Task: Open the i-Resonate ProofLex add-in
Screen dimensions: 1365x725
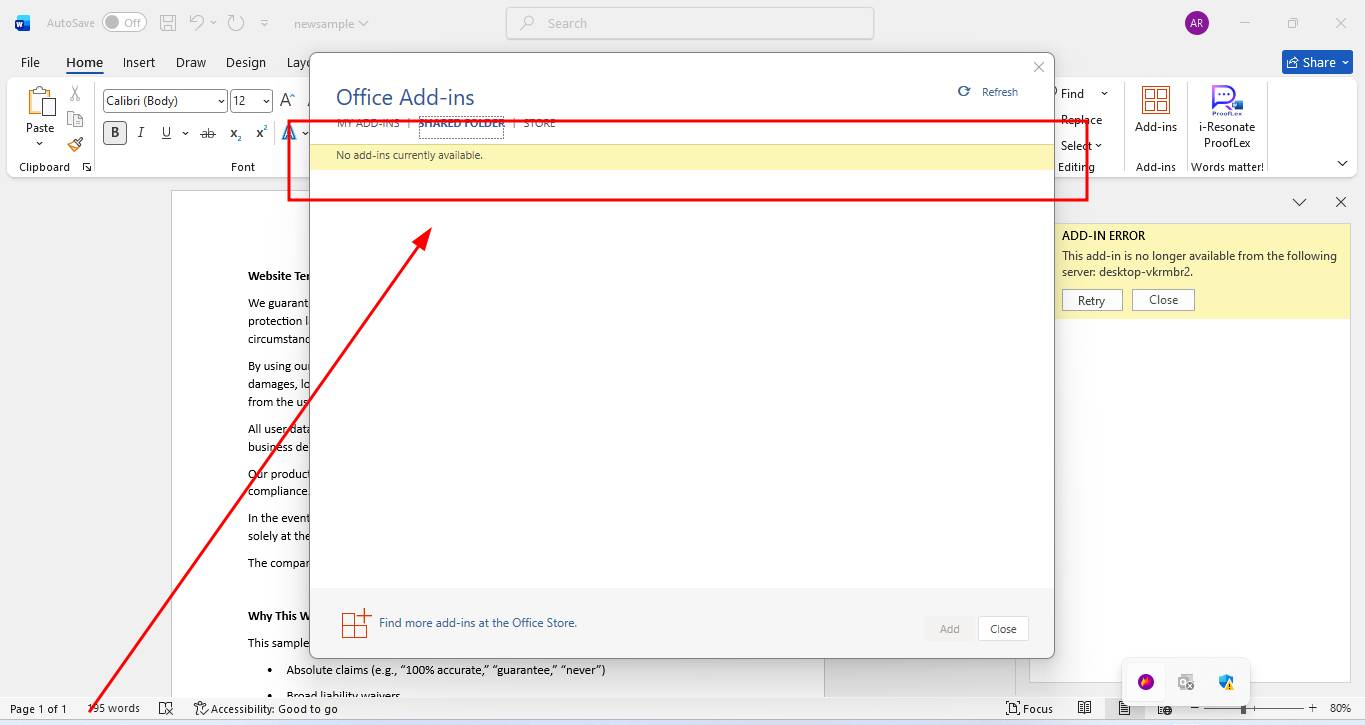Action: [1227, 117]
